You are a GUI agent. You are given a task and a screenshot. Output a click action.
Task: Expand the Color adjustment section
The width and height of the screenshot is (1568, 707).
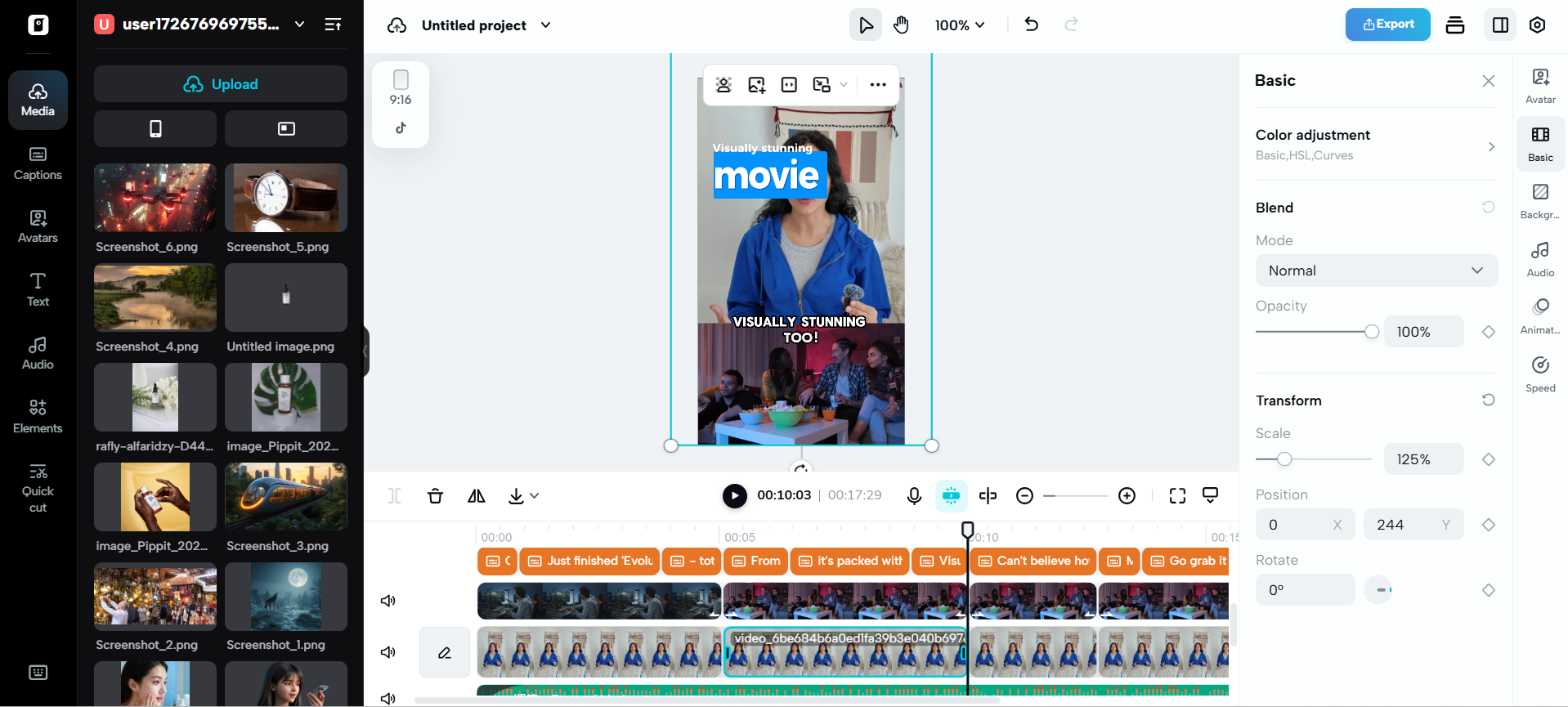point(1377,144)
